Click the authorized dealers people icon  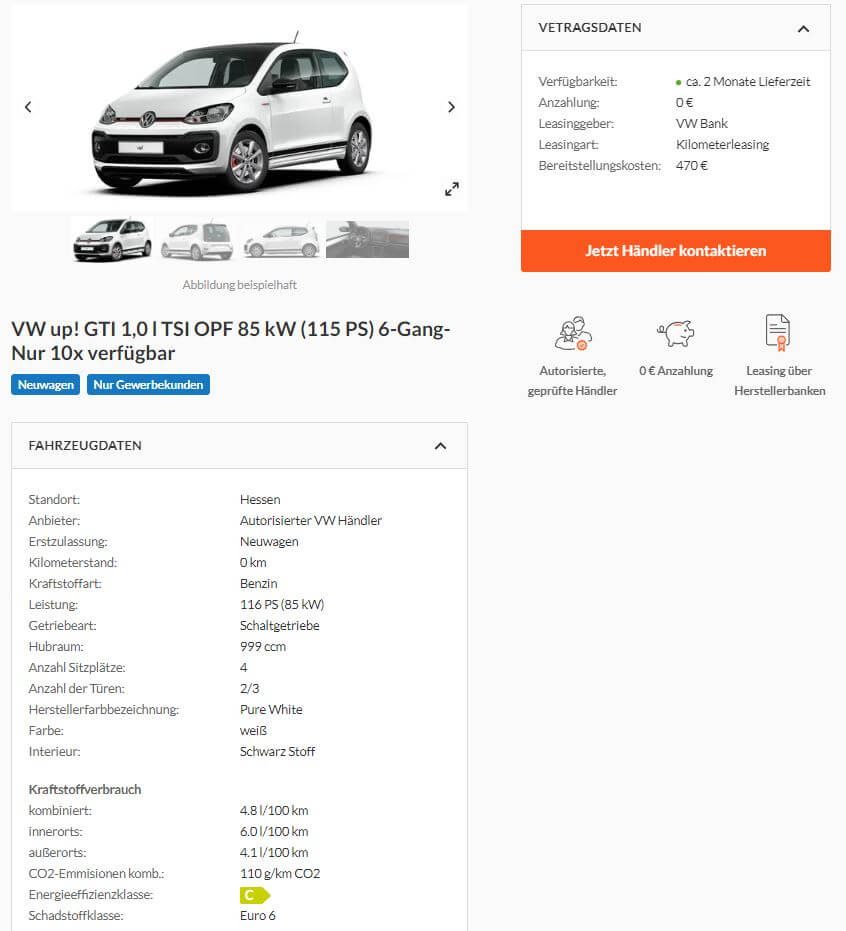point(573,333)
